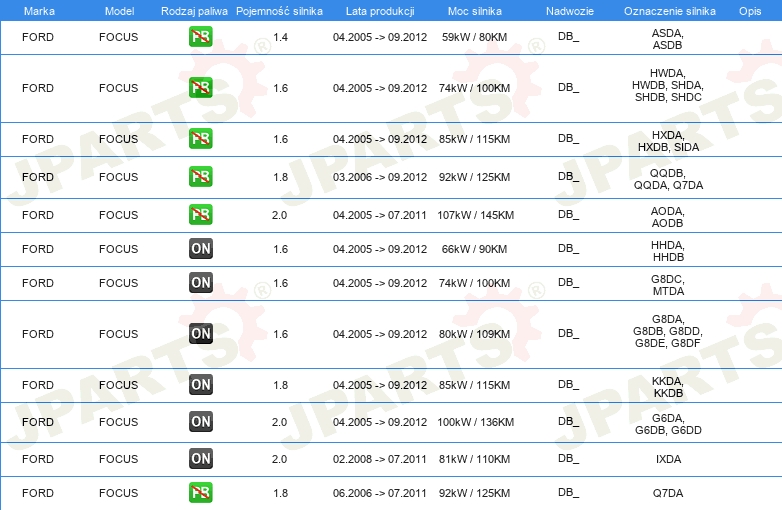This screenshot has height=510, width=782.
Task: Click diesel ON icon in the 100kW / 136KM row
Action: pyautogui.click(x=200, y=421)
